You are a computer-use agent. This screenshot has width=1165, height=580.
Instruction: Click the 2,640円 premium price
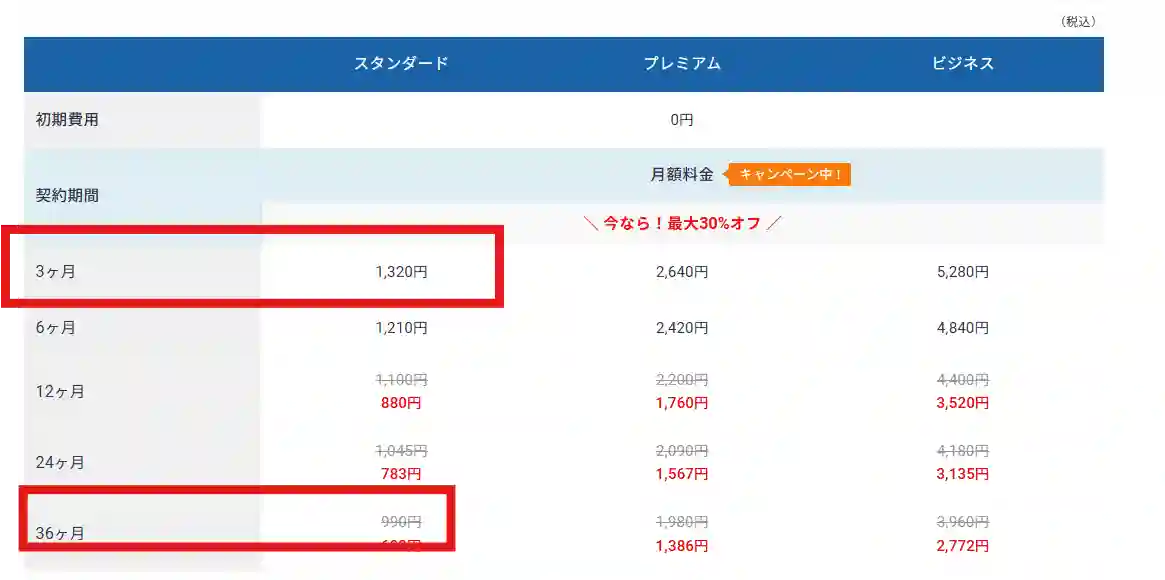[x=682, y=272]
